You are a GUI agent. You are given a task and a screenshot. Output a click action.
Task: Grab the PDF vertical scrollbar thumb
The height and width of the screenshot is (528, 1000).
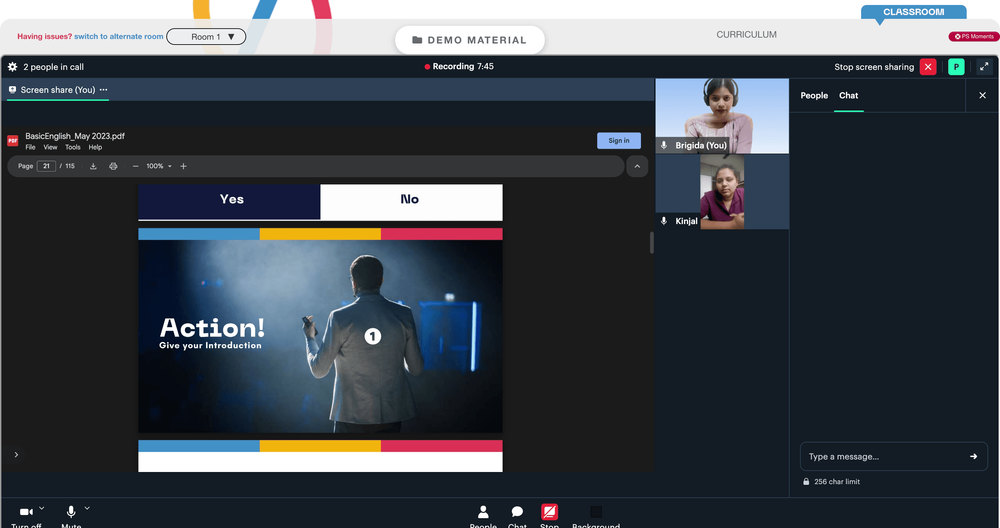coord(651,243)
